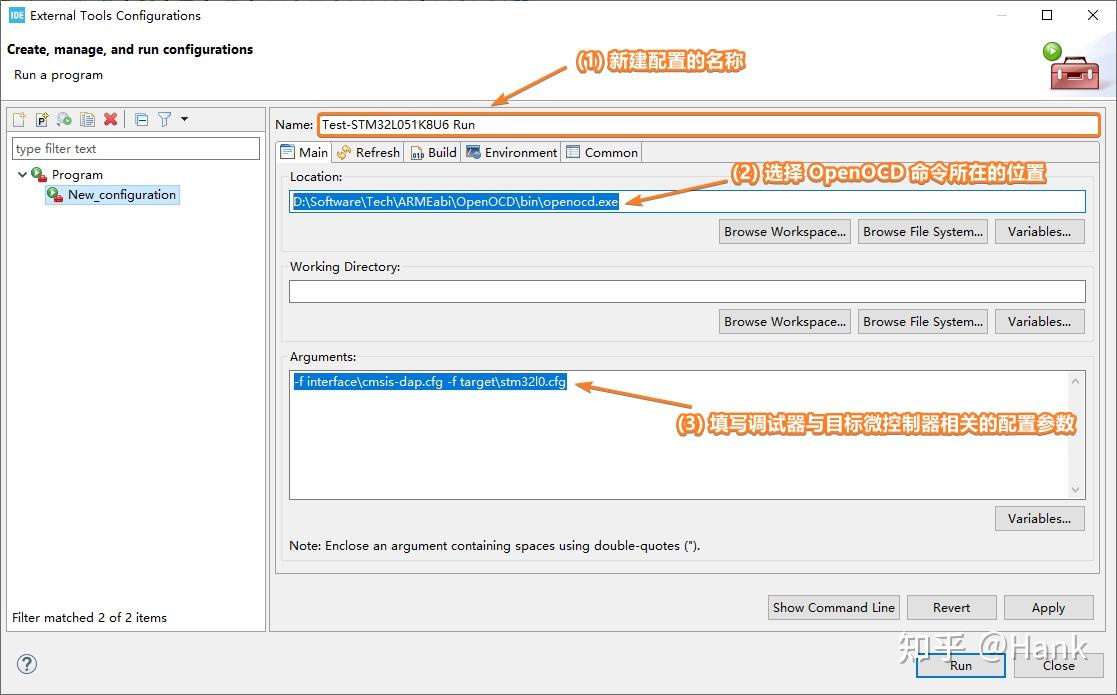Click Variables button below the Arguments box

(1039, 518)
